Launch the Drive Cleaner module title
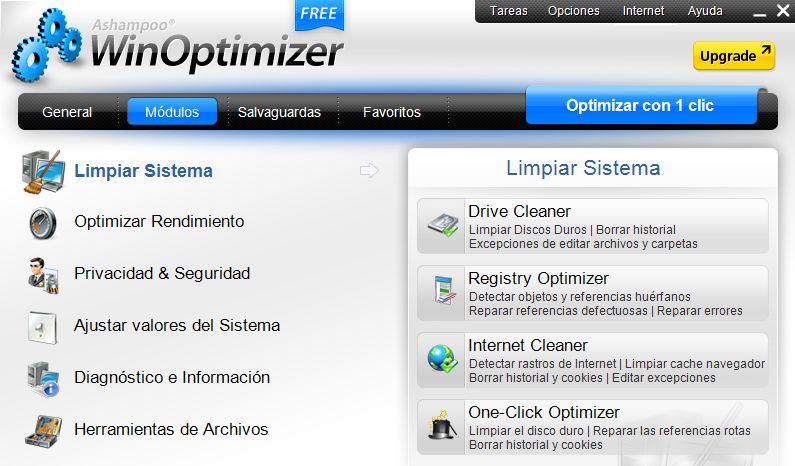The width and height of the screenshot is (795, 466). [x=519, y=211]
